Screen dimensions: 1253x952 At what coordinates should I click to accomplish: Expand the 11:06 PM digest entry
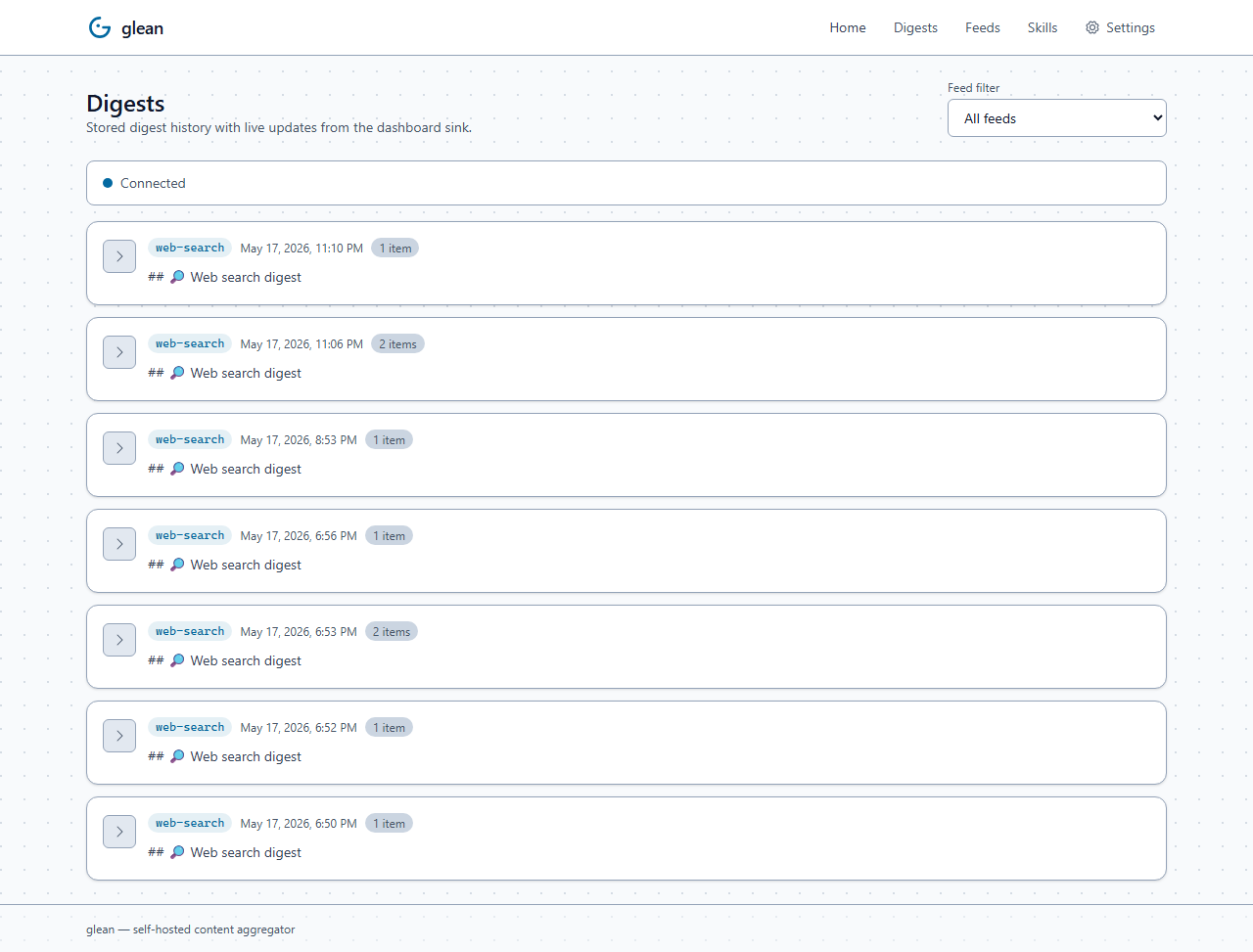coord(119,352)
